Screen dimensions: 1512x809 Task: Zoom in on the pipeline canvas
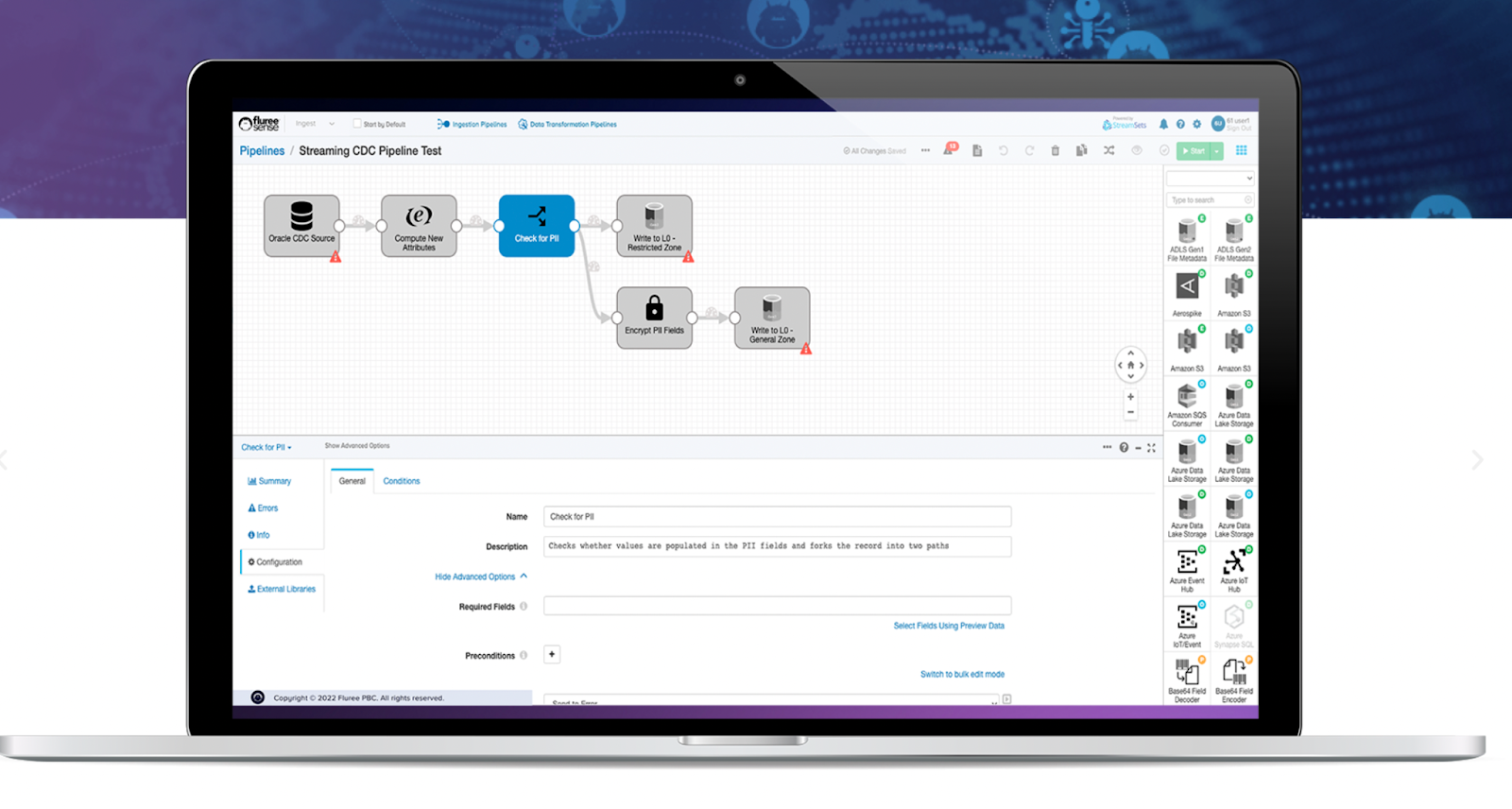pyautogui.click(x=1130, y=397)
